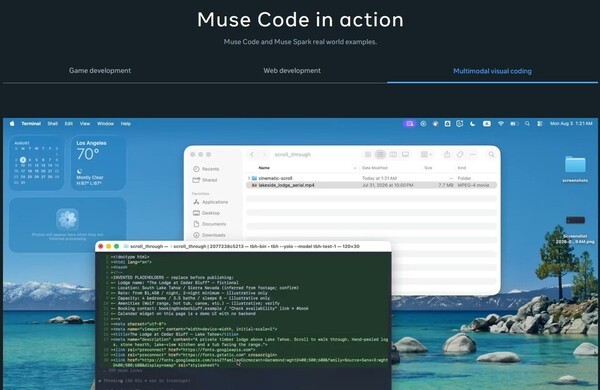Click the Focus moon icon in menu bar
Screen dimensions: 600x390
tap(473, 124)
